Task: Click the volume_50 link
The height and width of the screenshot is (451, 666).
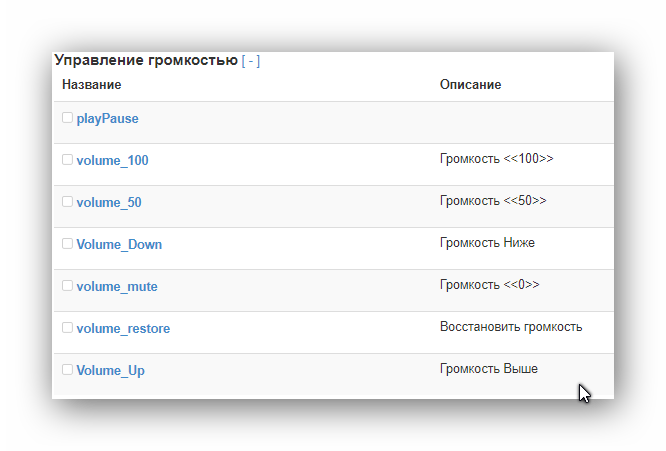Action: pyautogui.click(x=108, y=203)
